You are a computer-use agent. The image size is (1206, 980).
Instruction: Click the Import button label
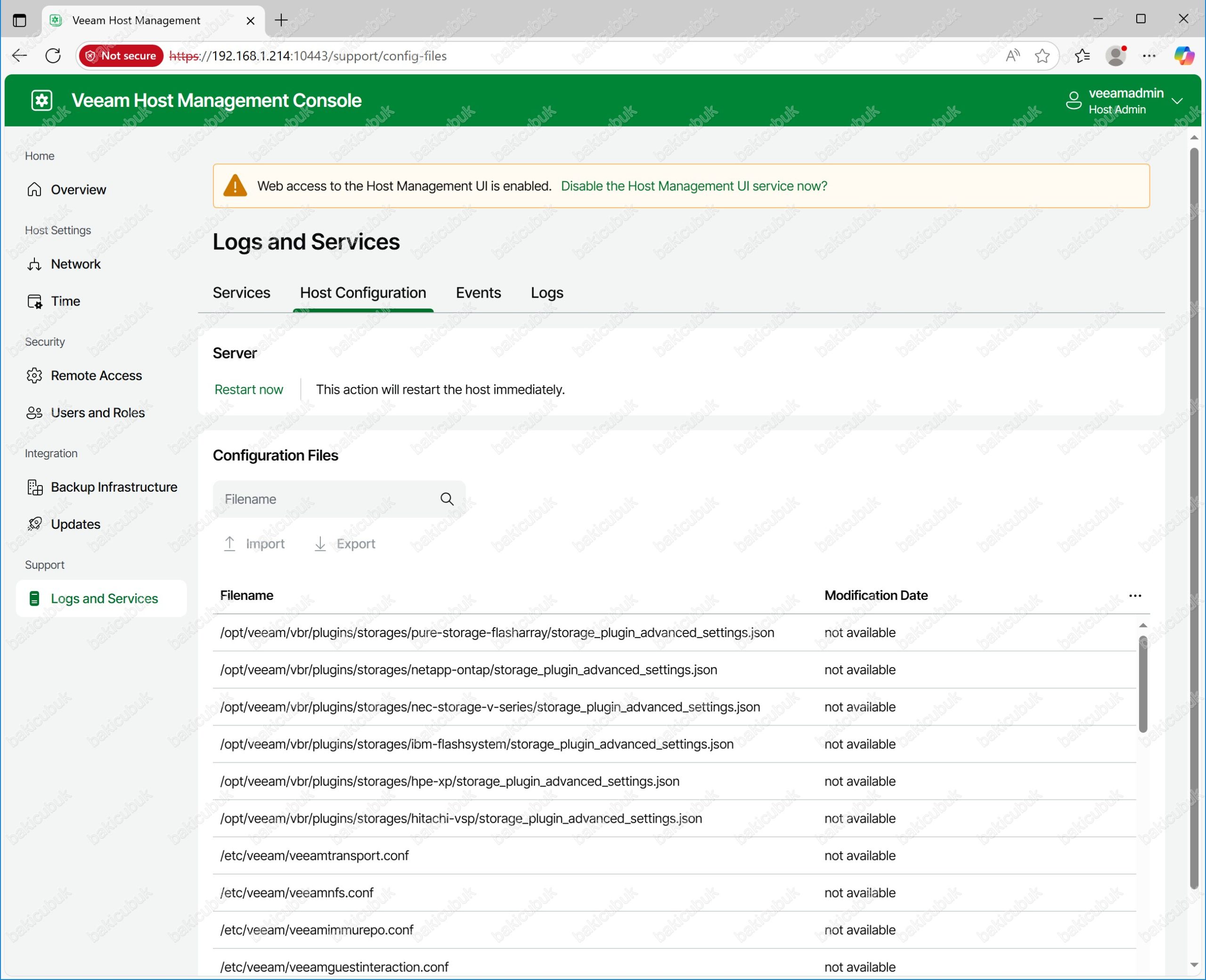[265, 543]
